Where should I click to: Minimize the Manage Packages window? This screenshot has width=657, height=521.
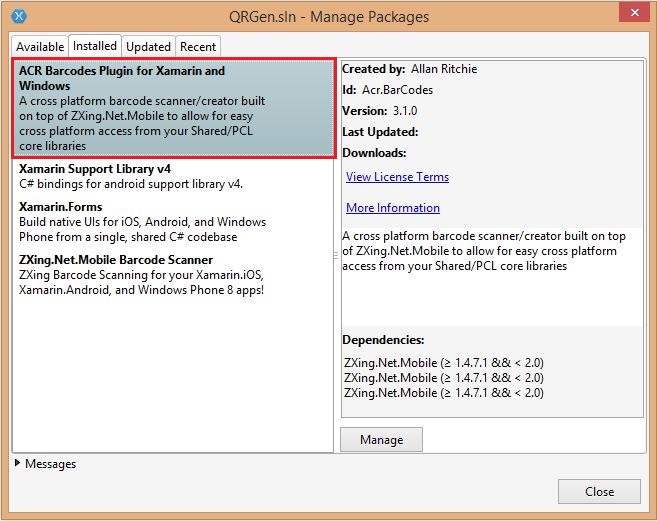pos(562,14)
